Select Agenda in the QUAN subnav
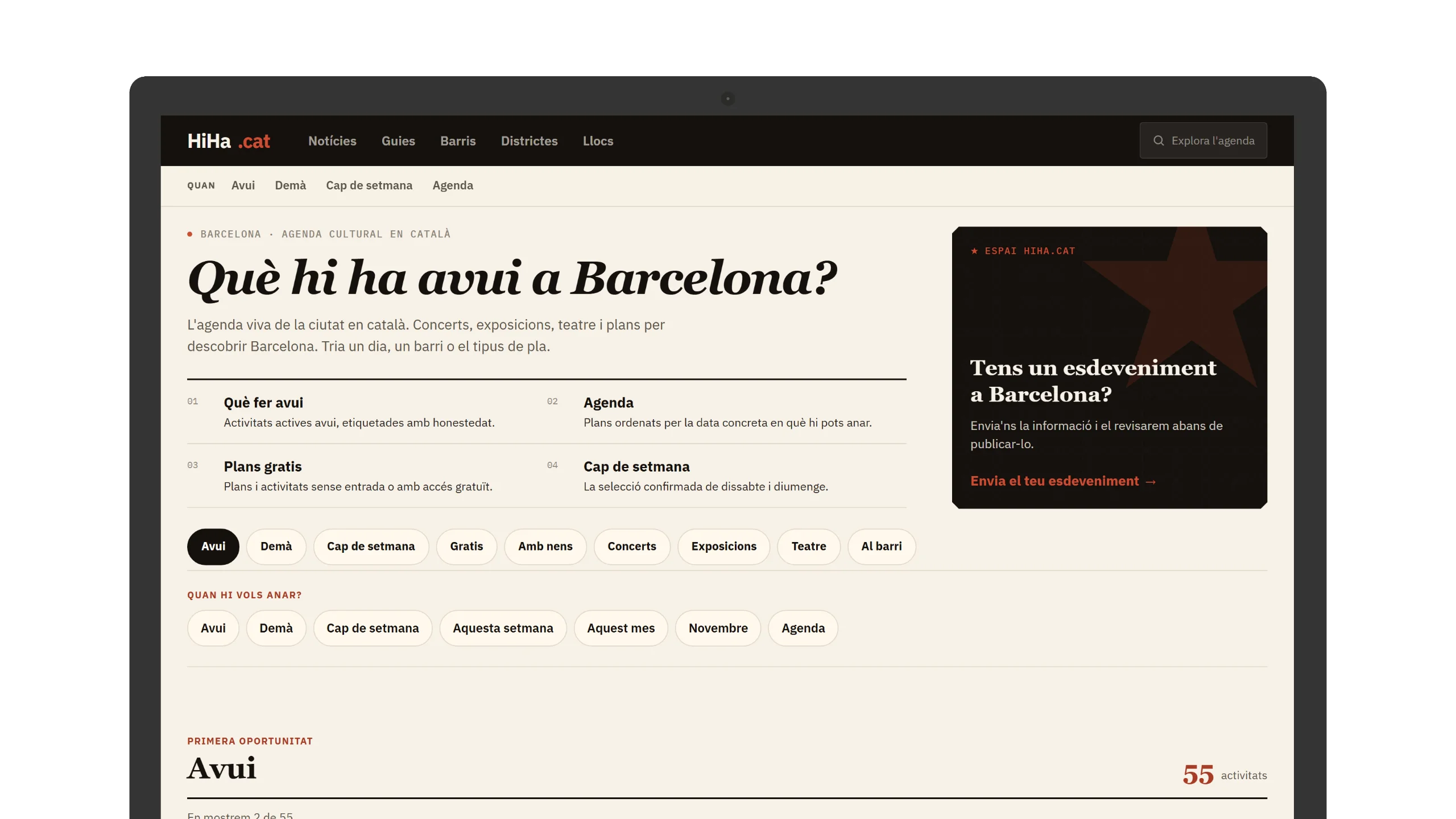1456x819 pixels. (453, 185)
